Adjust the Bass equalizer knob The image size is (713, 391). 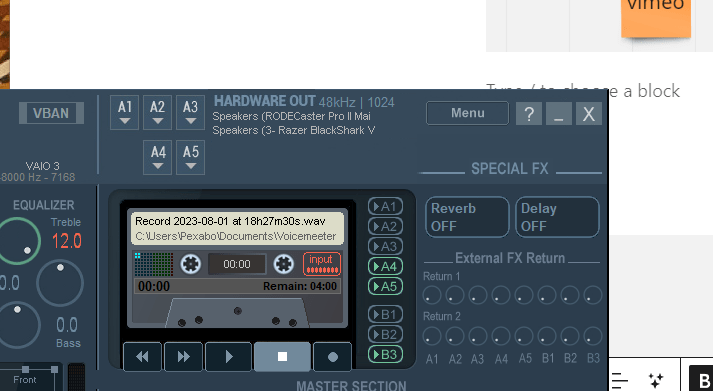tap(17, 325)
